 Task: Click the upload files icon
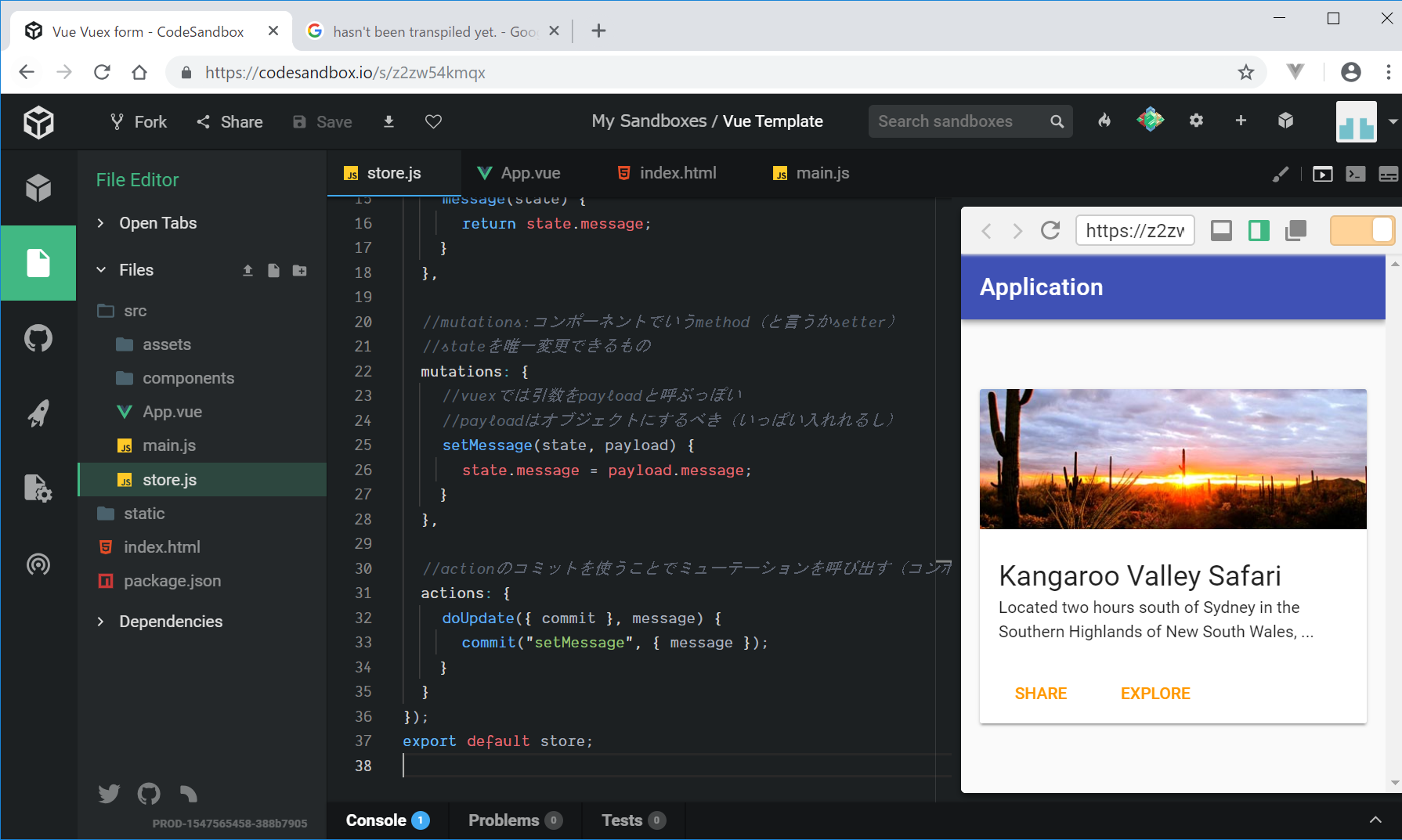click(x=248, y=270)
